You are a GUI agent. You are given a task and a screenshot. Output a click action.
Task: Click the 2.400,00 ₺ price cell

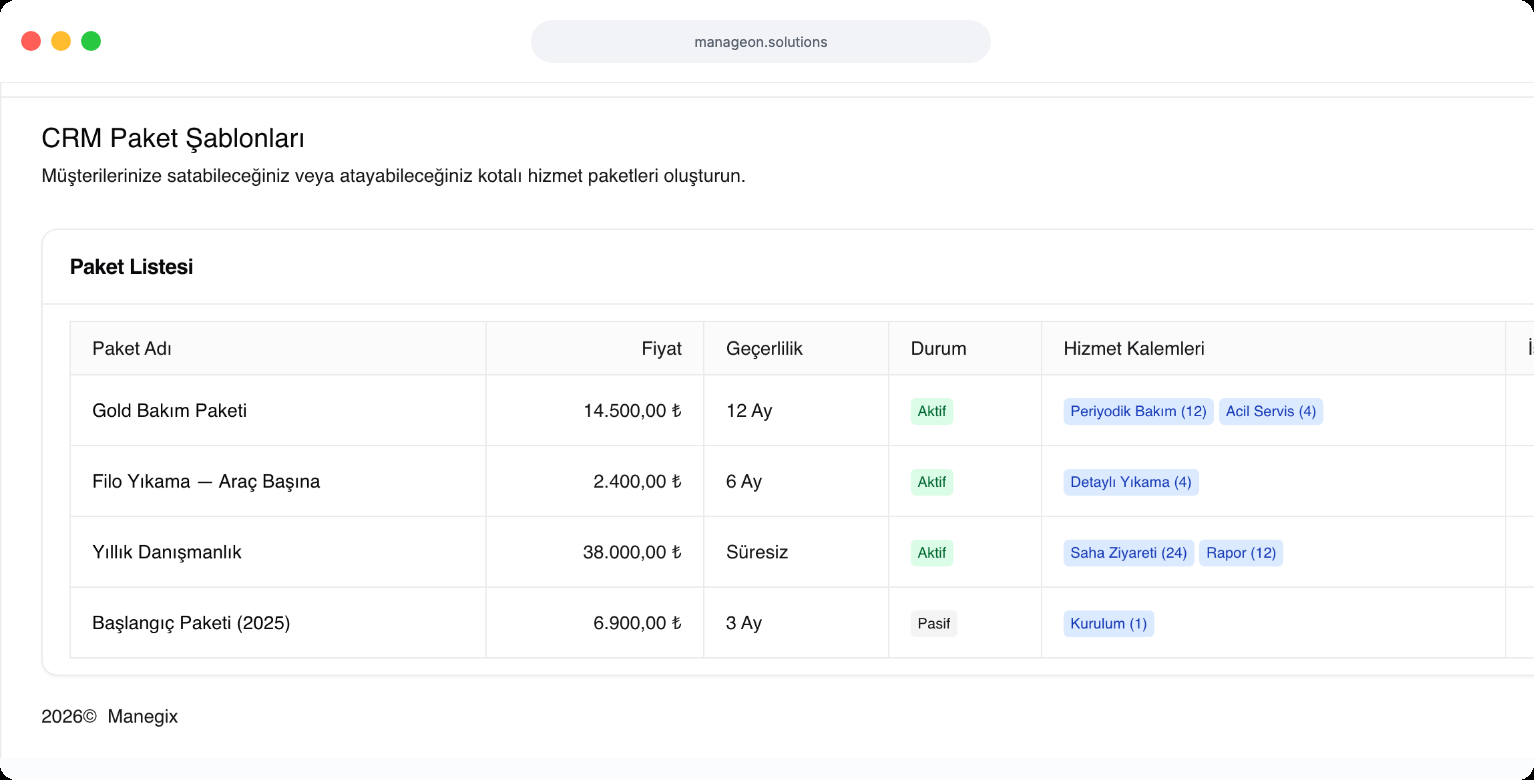pyautogui.click(x=595, y=482)
